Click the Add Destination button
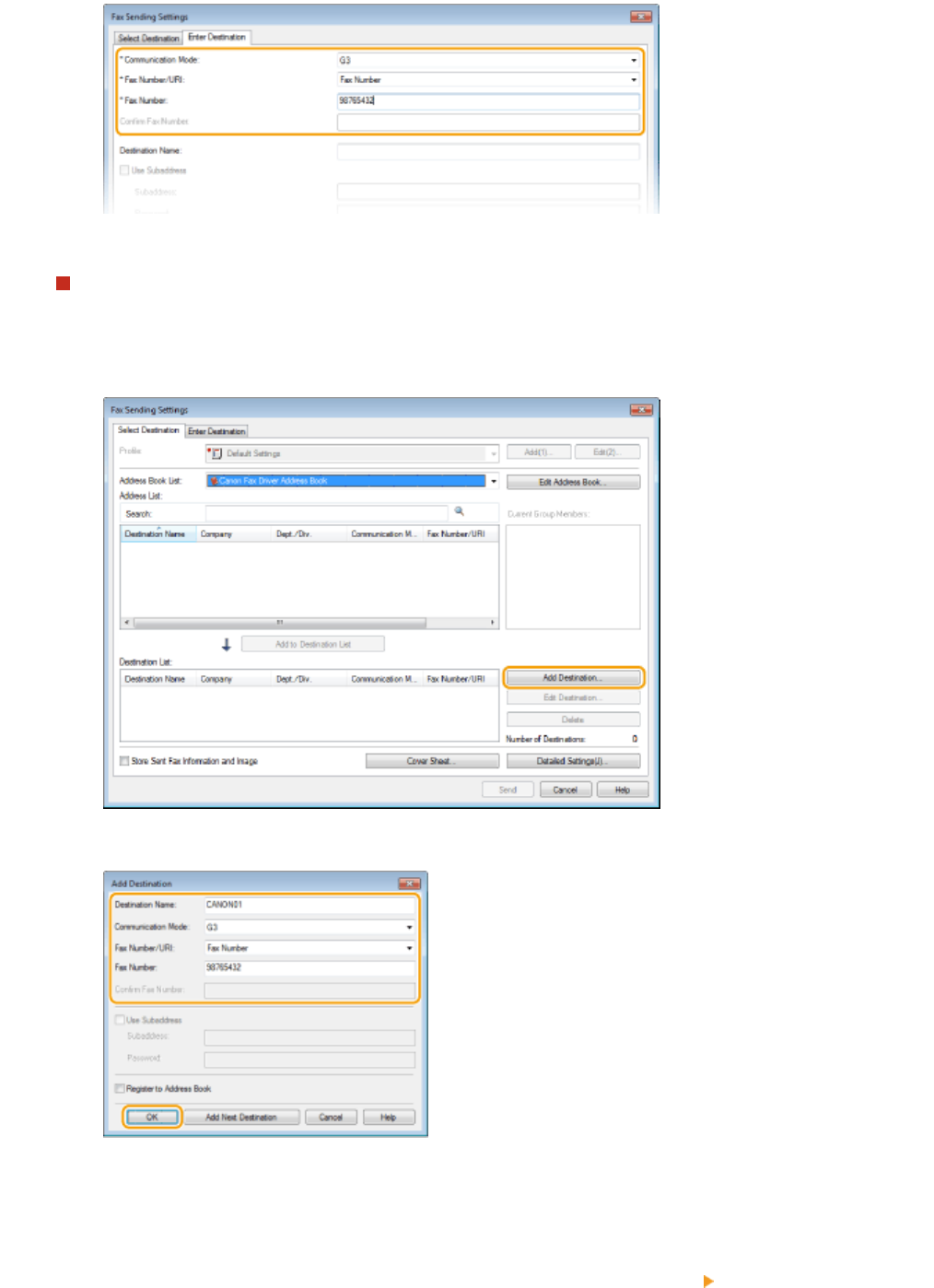 (573, 678)
